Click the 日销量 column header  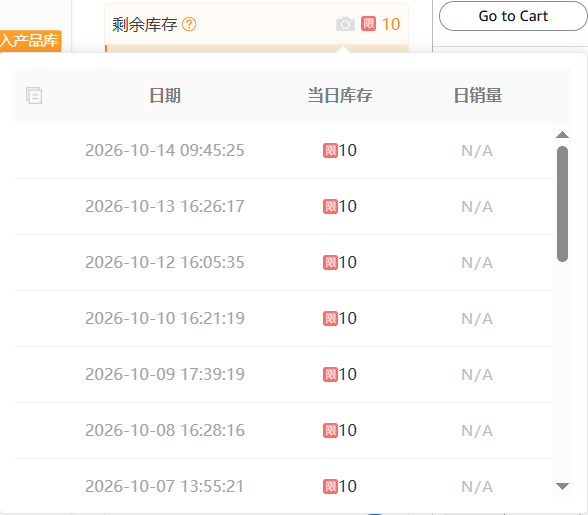[x=477, y=95]
